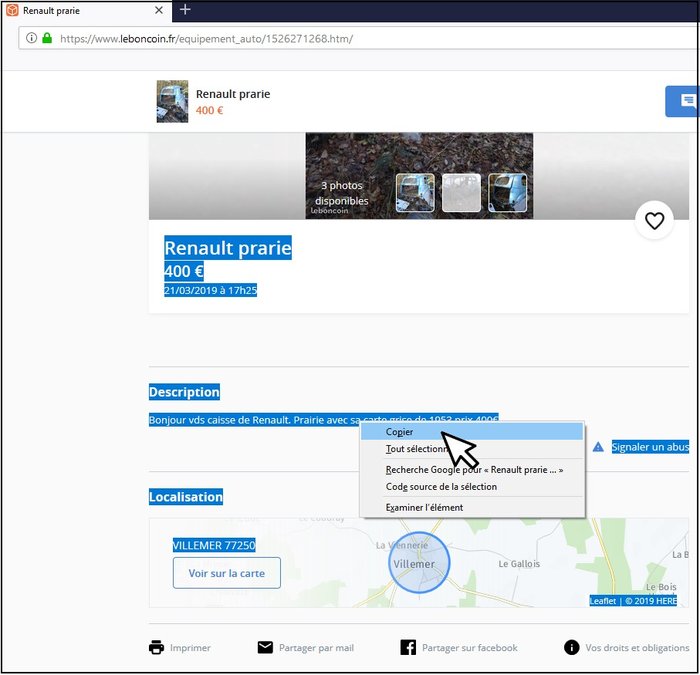Click the © 2019 HERE attribution text
The width and height of the screenshot is (700, 675).
tap(651, 601)
